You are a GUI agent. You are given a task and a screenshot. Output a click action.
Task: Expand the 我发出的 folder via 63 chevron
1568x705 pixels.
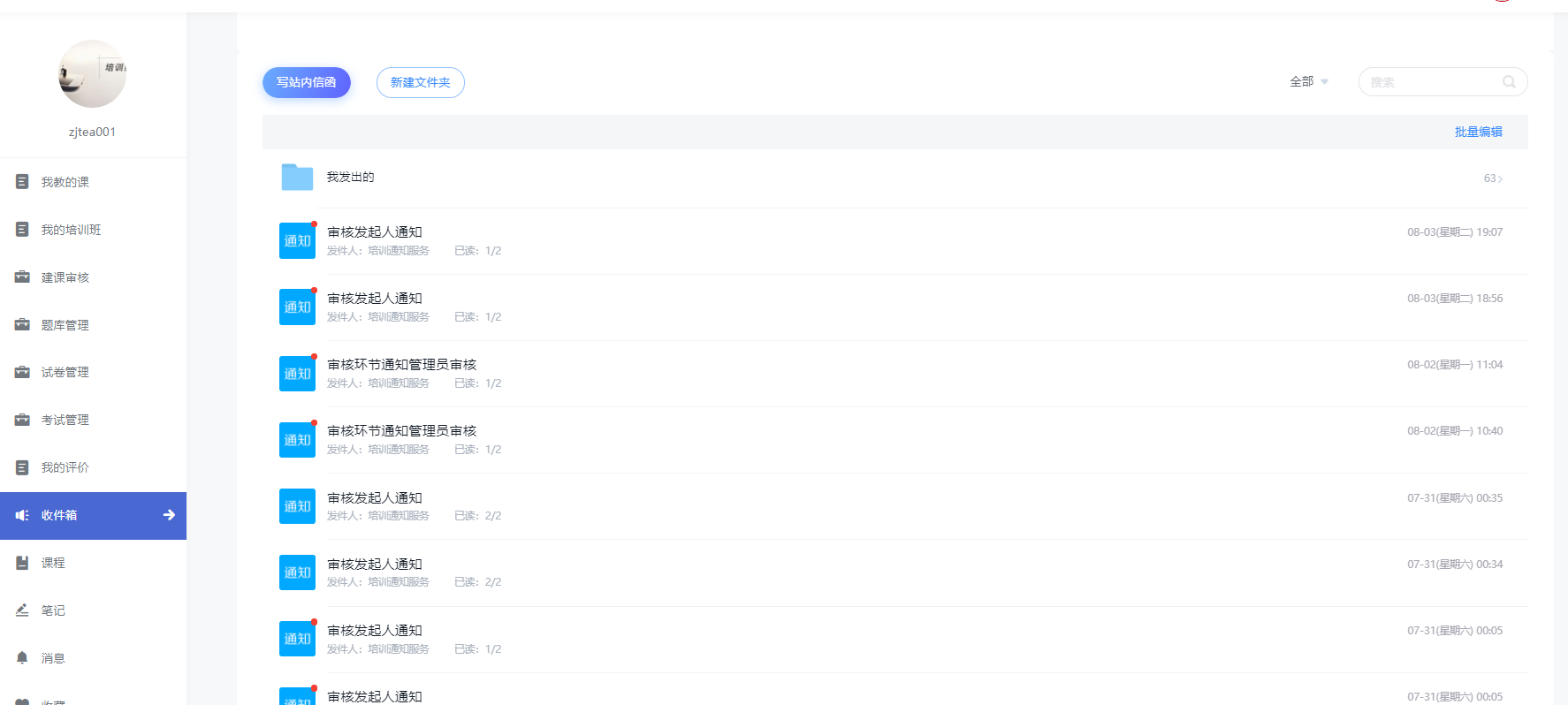click(x=1493, y=178)
